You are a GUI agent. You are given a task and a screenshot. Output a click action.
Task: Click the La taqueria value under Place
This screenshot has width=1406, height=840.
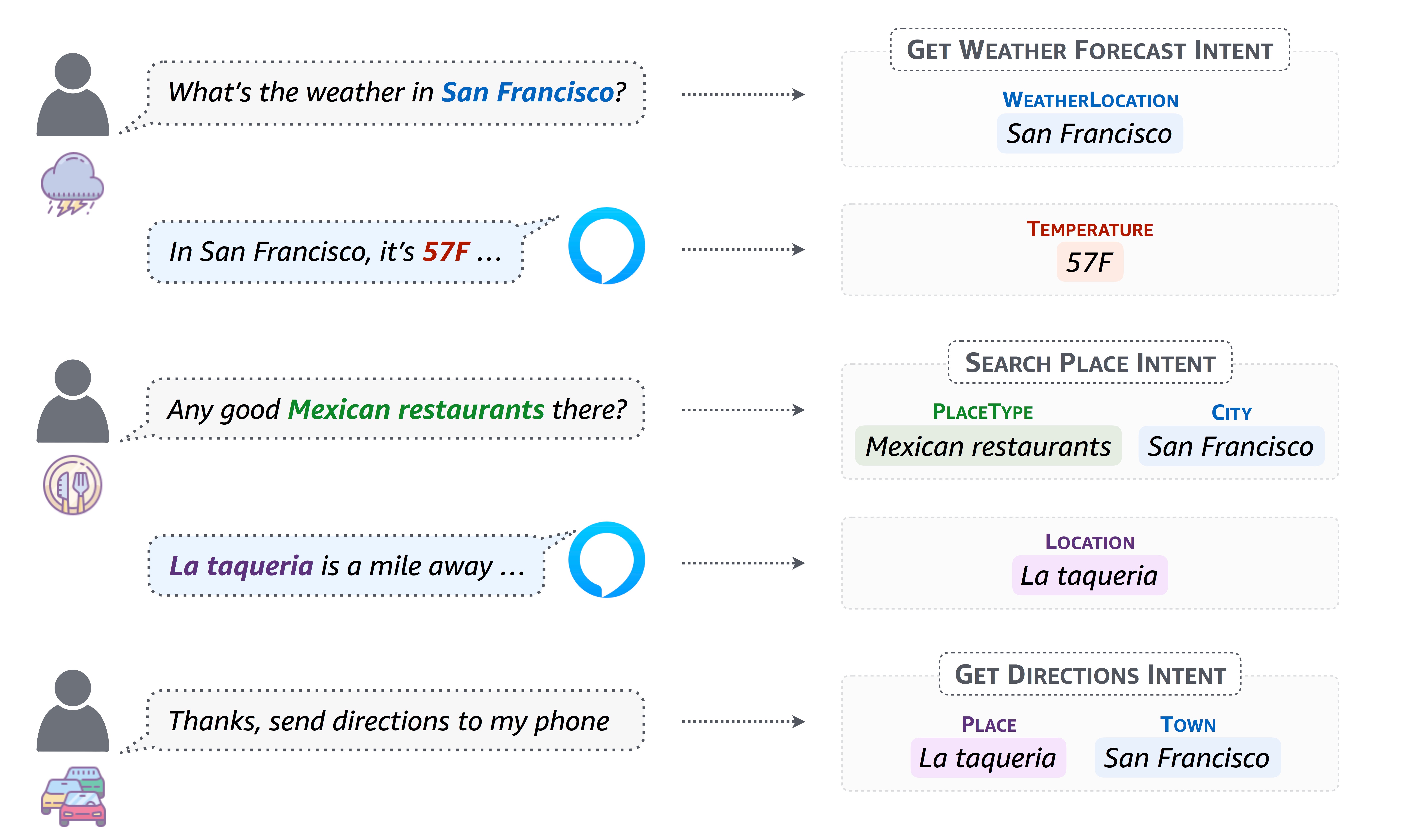point(988,757)
